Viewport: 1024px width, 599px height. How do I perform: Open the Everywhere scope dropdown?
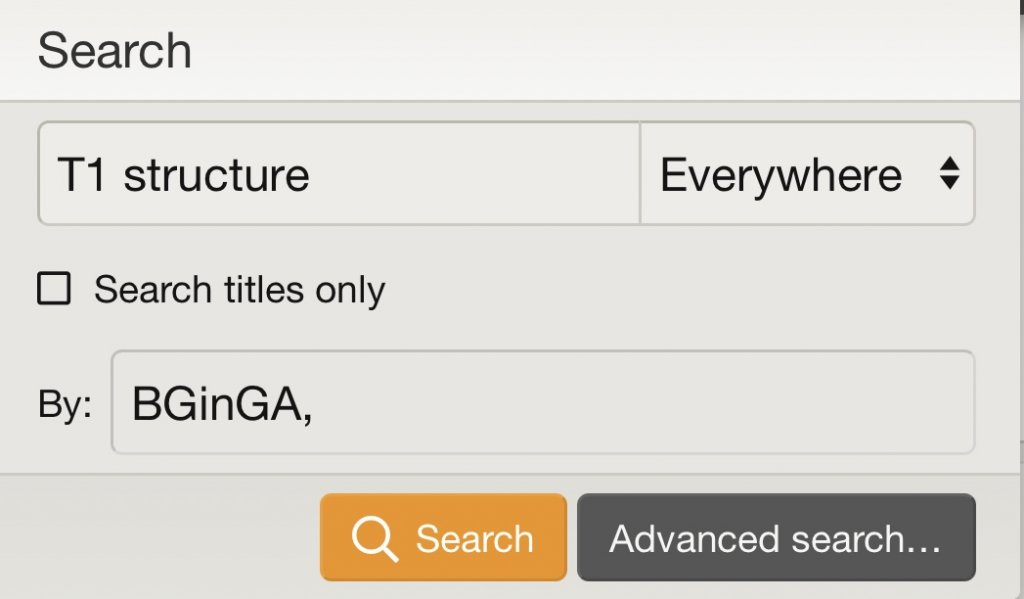click(808, 174)
